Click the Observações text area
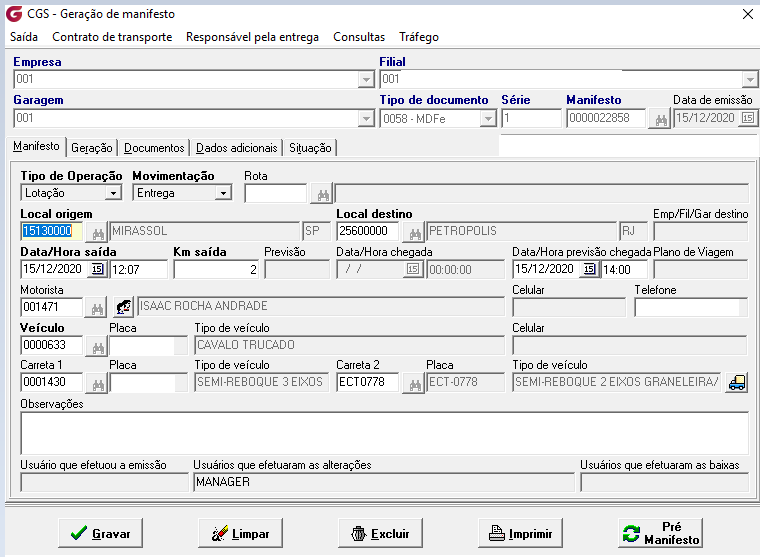This screenshot has width=760, height=557. click(385, 433)
